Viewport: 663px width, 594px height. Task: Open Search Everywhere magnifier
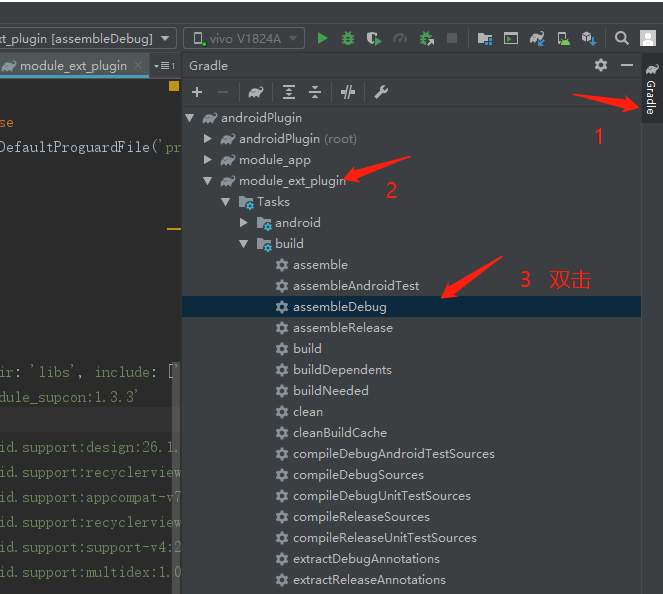point(622,38)
